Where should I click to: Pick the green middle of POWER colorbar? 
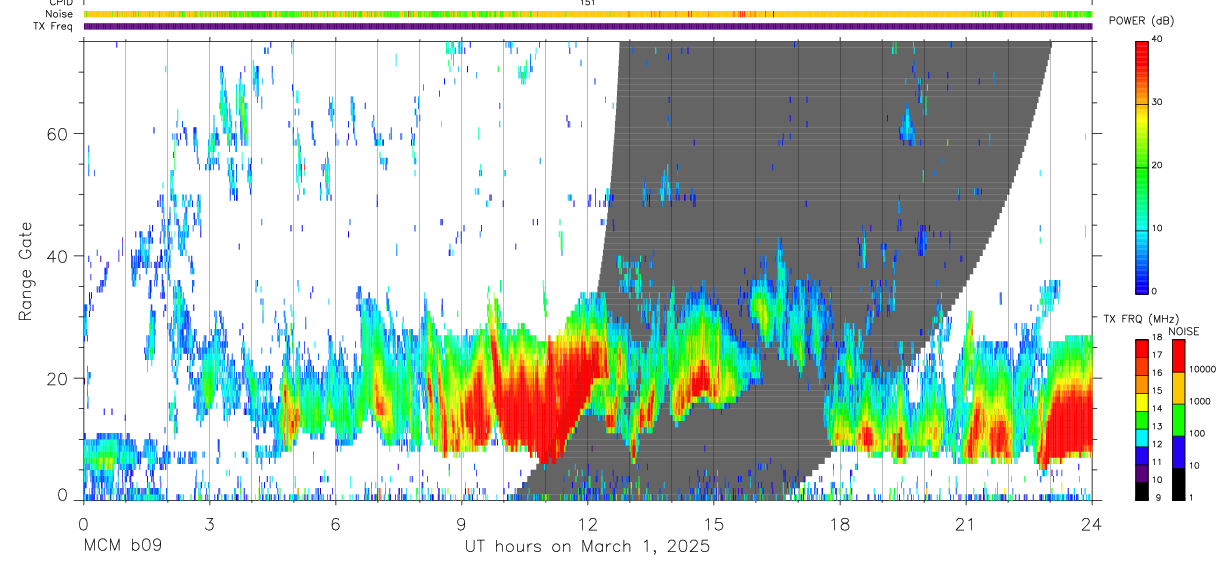1141,166
